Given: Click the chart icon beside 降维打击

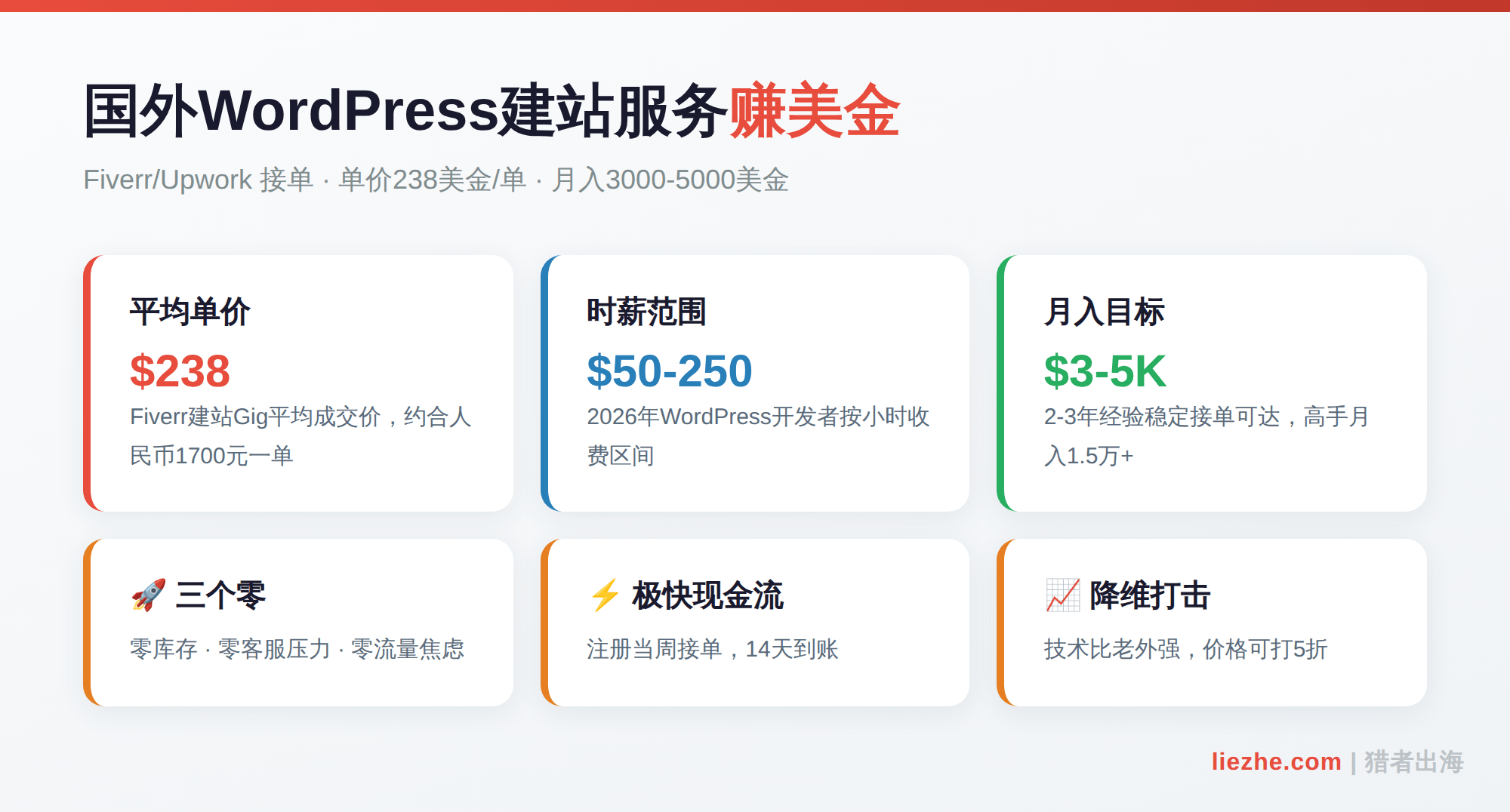Looking at the screenshot, I should click(x=1062, y=595).
